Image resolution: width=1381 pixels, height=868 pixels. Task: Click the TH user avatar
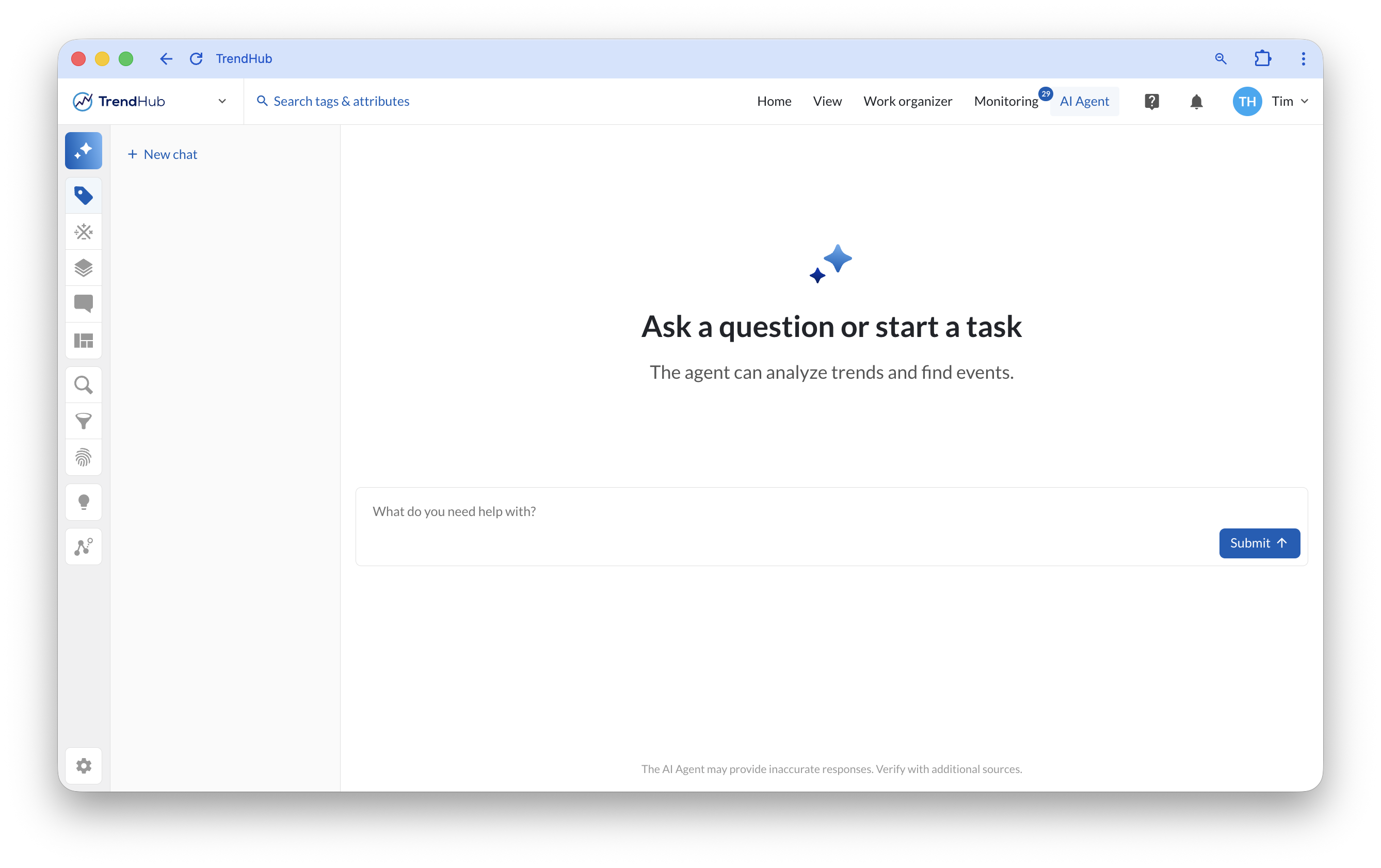click(x=1247, y=102)
